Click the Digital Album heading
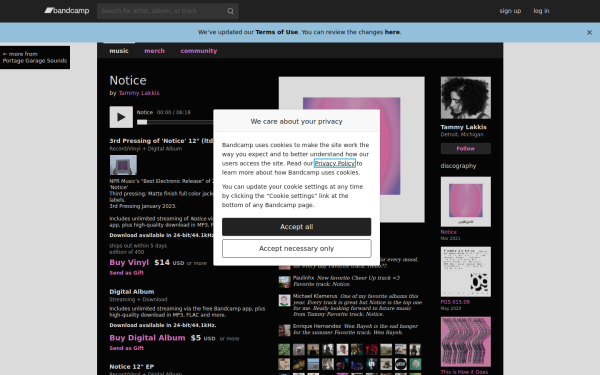The height and width of the screenshot is (375, 600). point(132,292)
